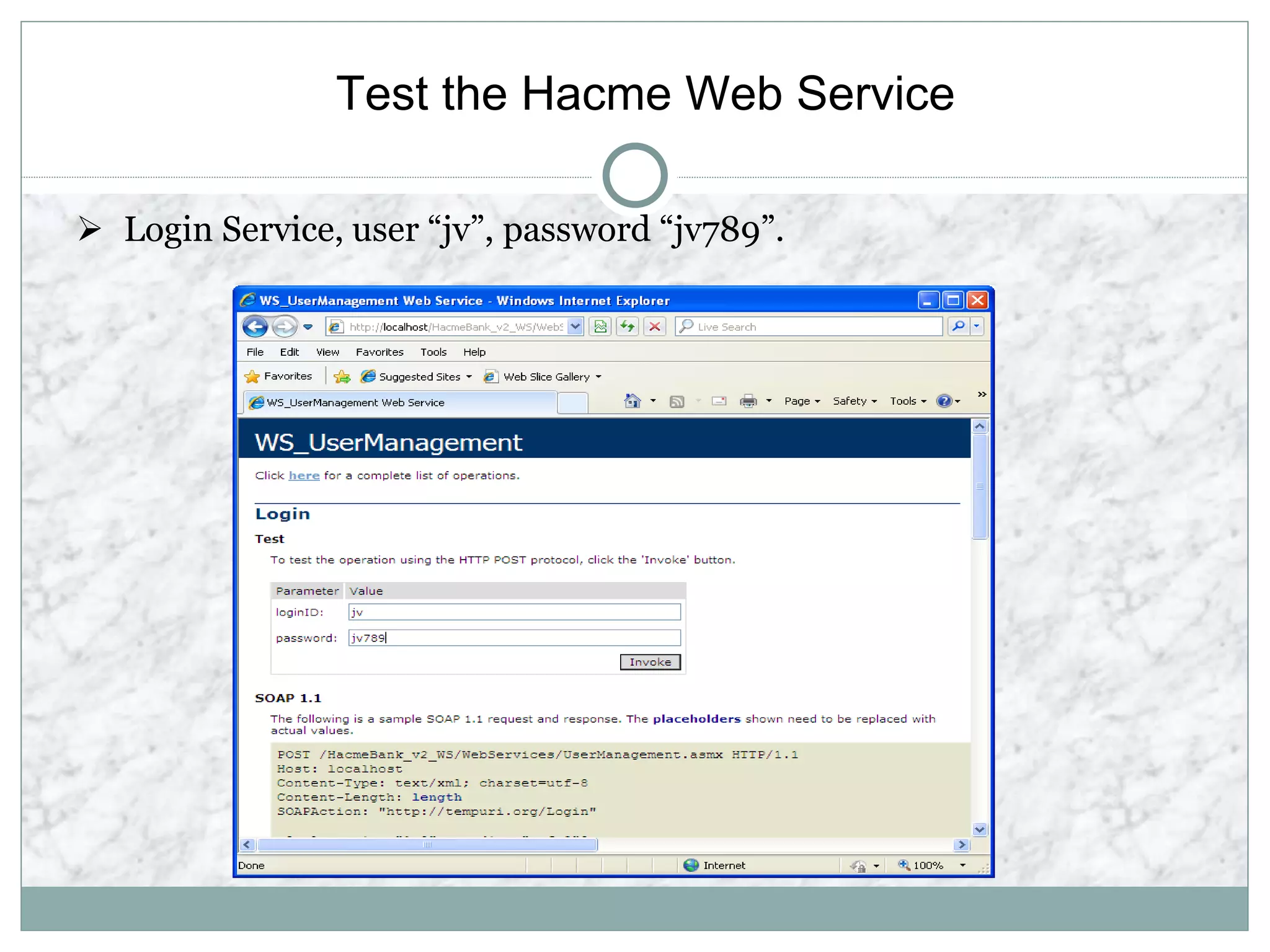Image resolution: width=1270 pixels, height=952 pixels.
Task: Click the SOAP 1.1 heading
Action: click(x=288, y=698)
